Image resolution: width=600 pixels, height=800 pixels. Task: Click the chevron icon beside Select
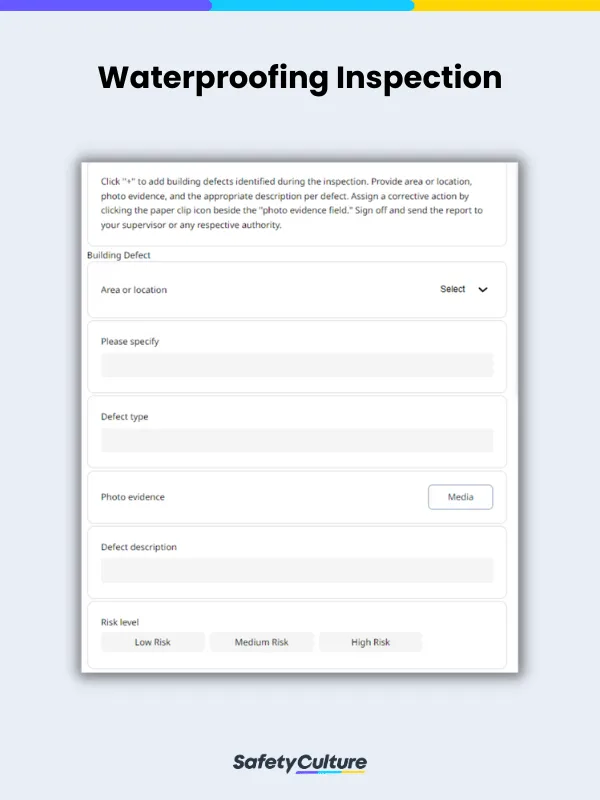tap(483, 289)
